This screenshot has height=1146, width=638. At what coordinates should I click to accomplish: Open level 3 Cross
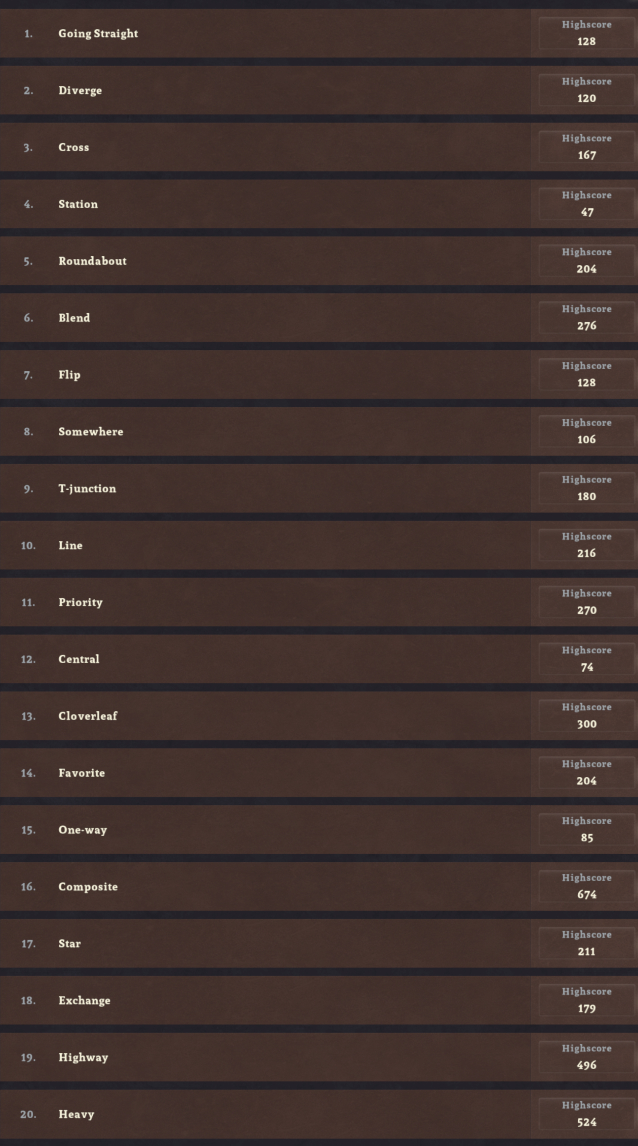(319, 147)
